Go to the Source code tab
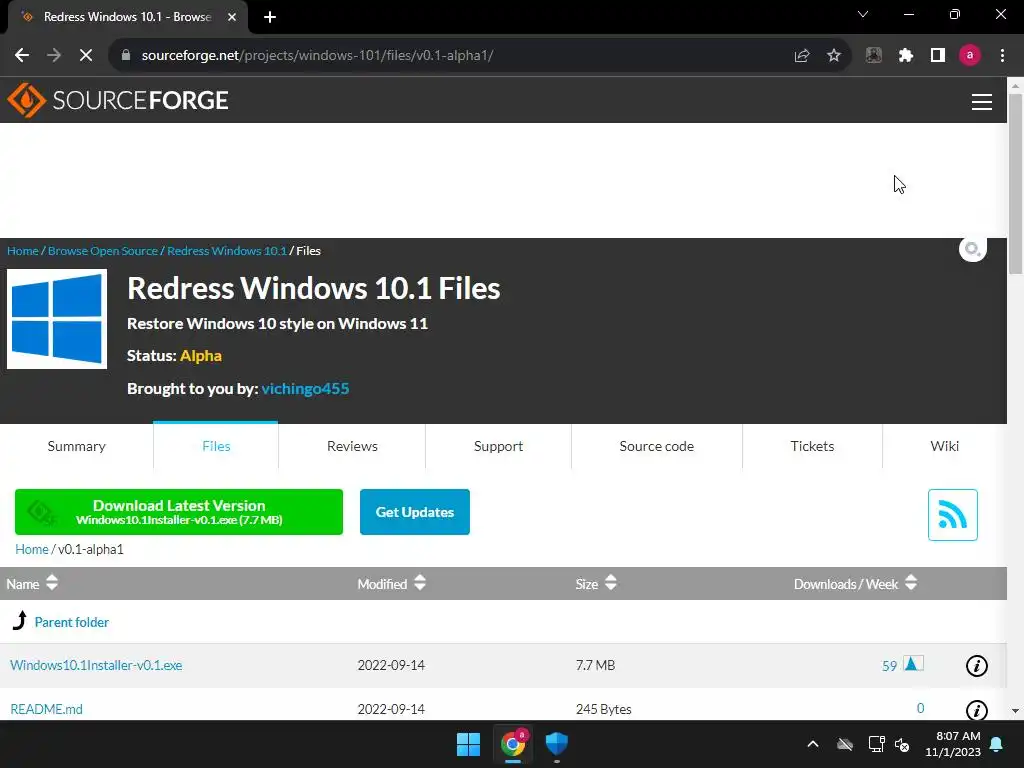This screenshot has width=1024, height=768. tap(656, 446)
